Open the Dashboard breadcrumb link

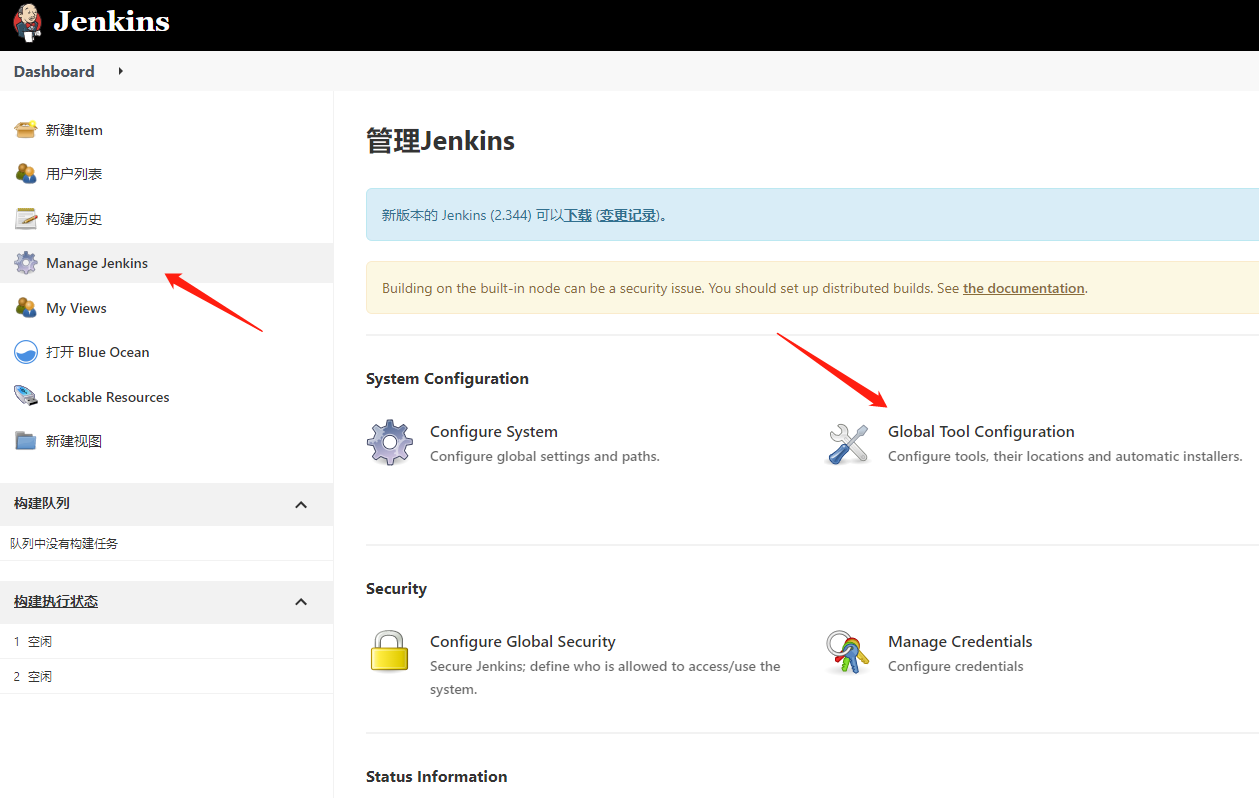[x=54, y=71]
